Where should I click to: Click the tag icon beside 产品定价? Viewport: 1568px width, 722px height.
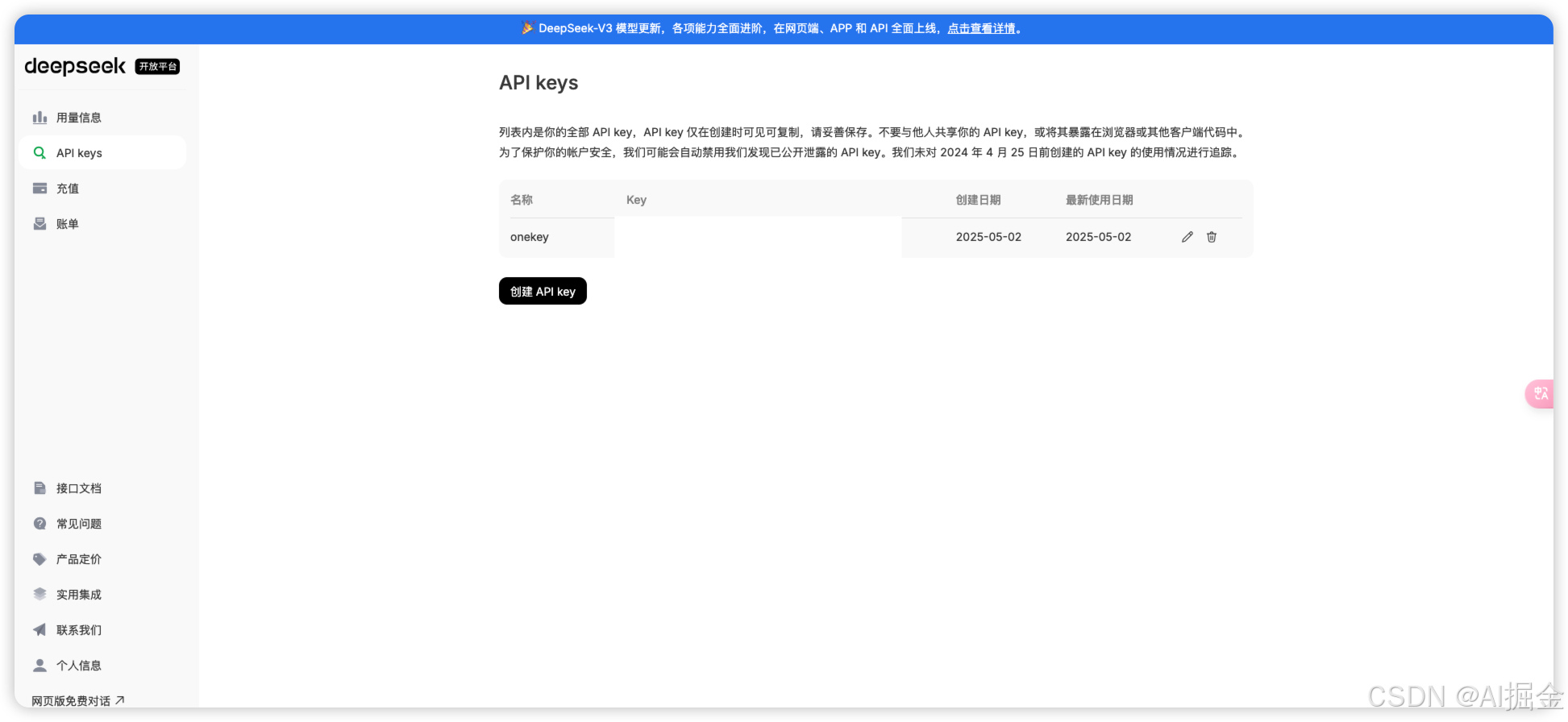[40, 559]
